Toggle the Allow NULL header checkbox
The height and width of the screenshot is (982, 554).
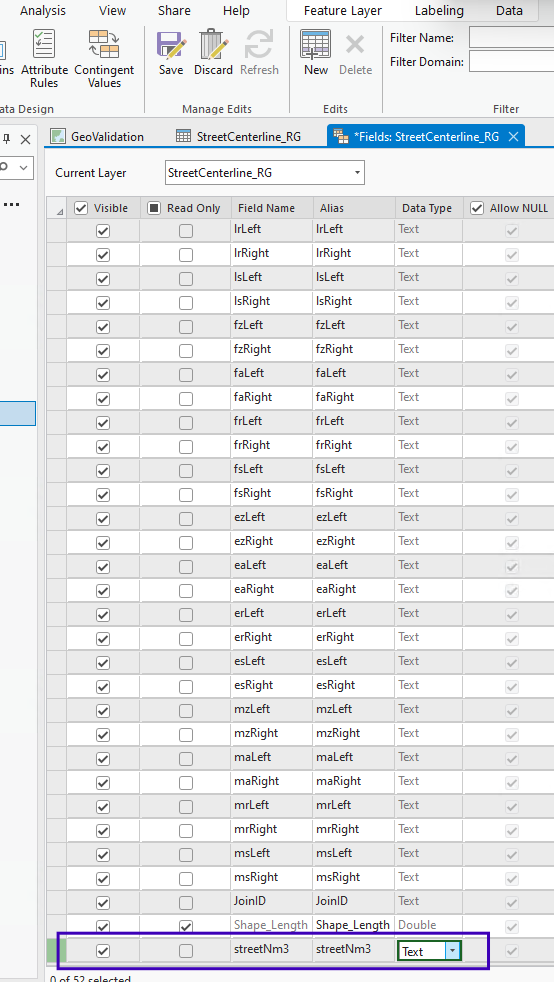477,208
